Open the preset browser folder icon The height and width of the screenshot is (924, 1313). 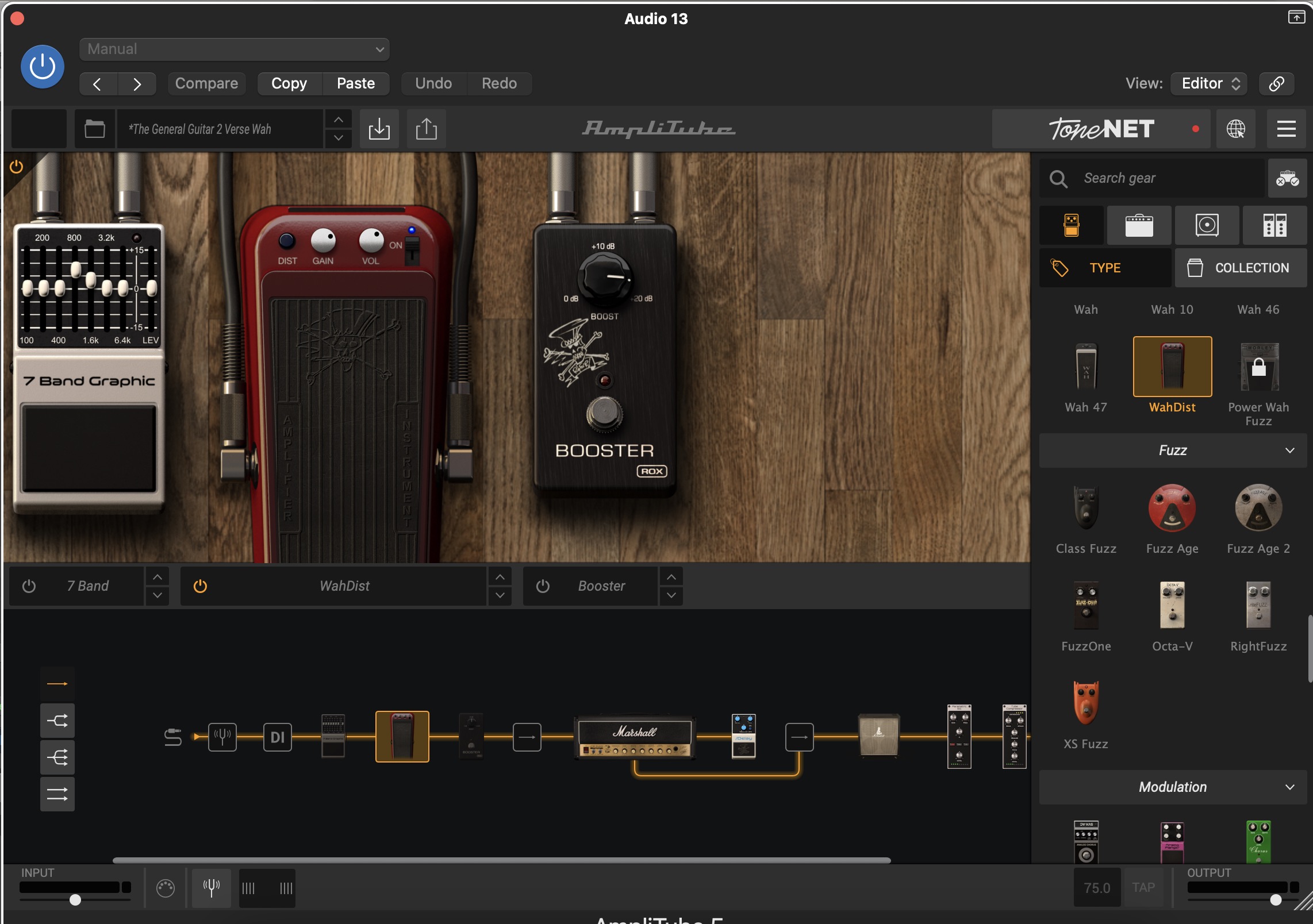click(95, 129)
